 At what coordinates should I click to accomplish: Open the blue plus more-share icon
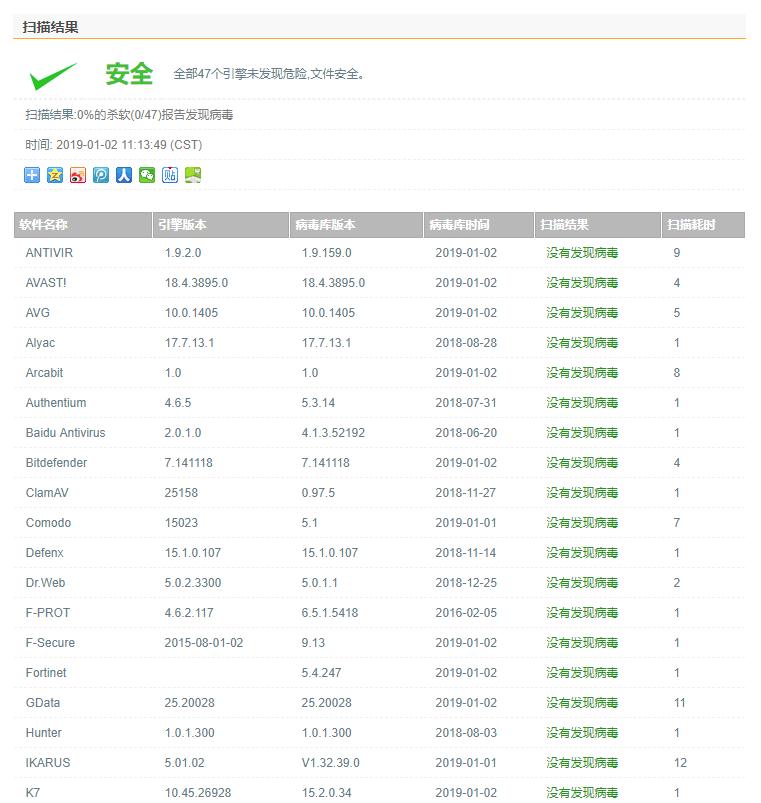(32, 175)
